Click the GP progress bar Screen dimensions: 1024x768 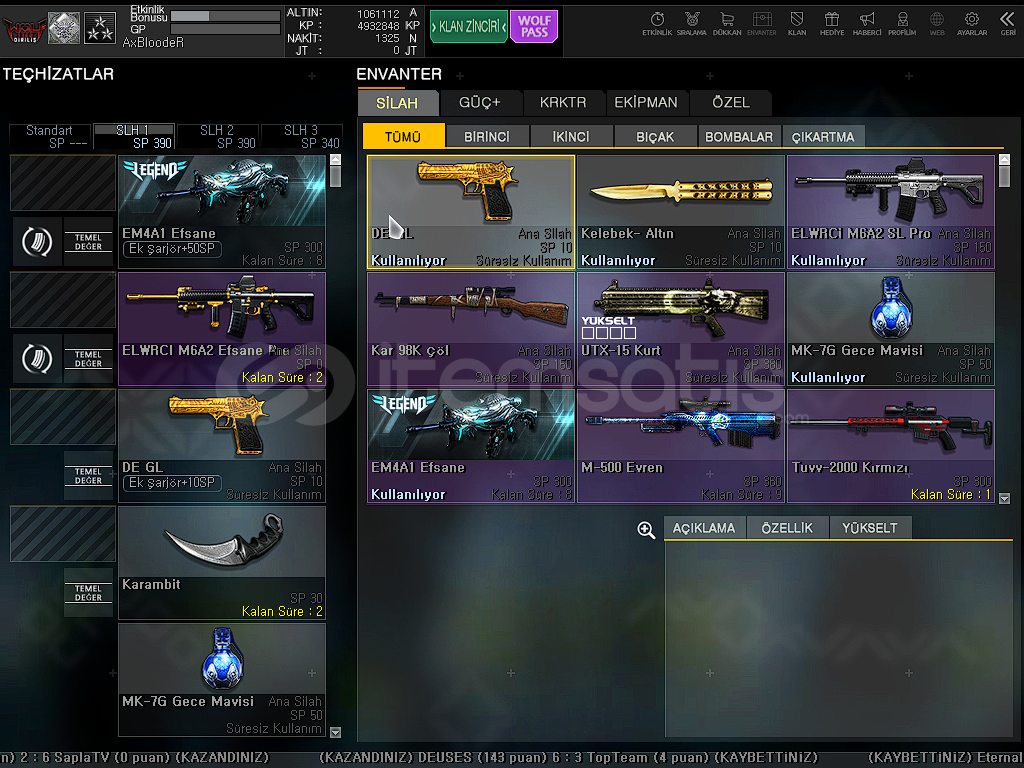tap(225, 29)
